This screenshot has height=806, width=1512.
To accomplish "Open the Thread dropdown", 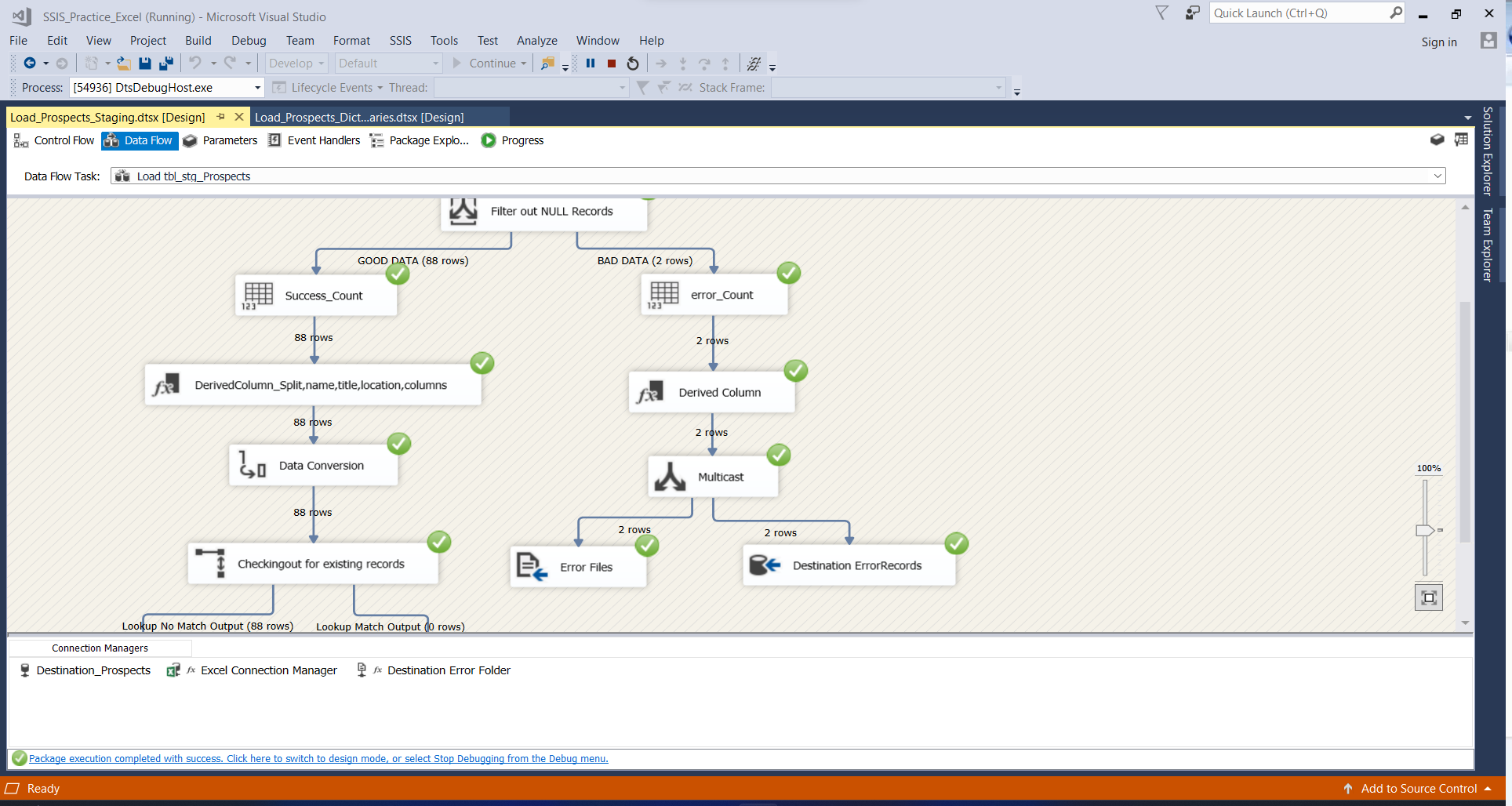I will 532,88.
